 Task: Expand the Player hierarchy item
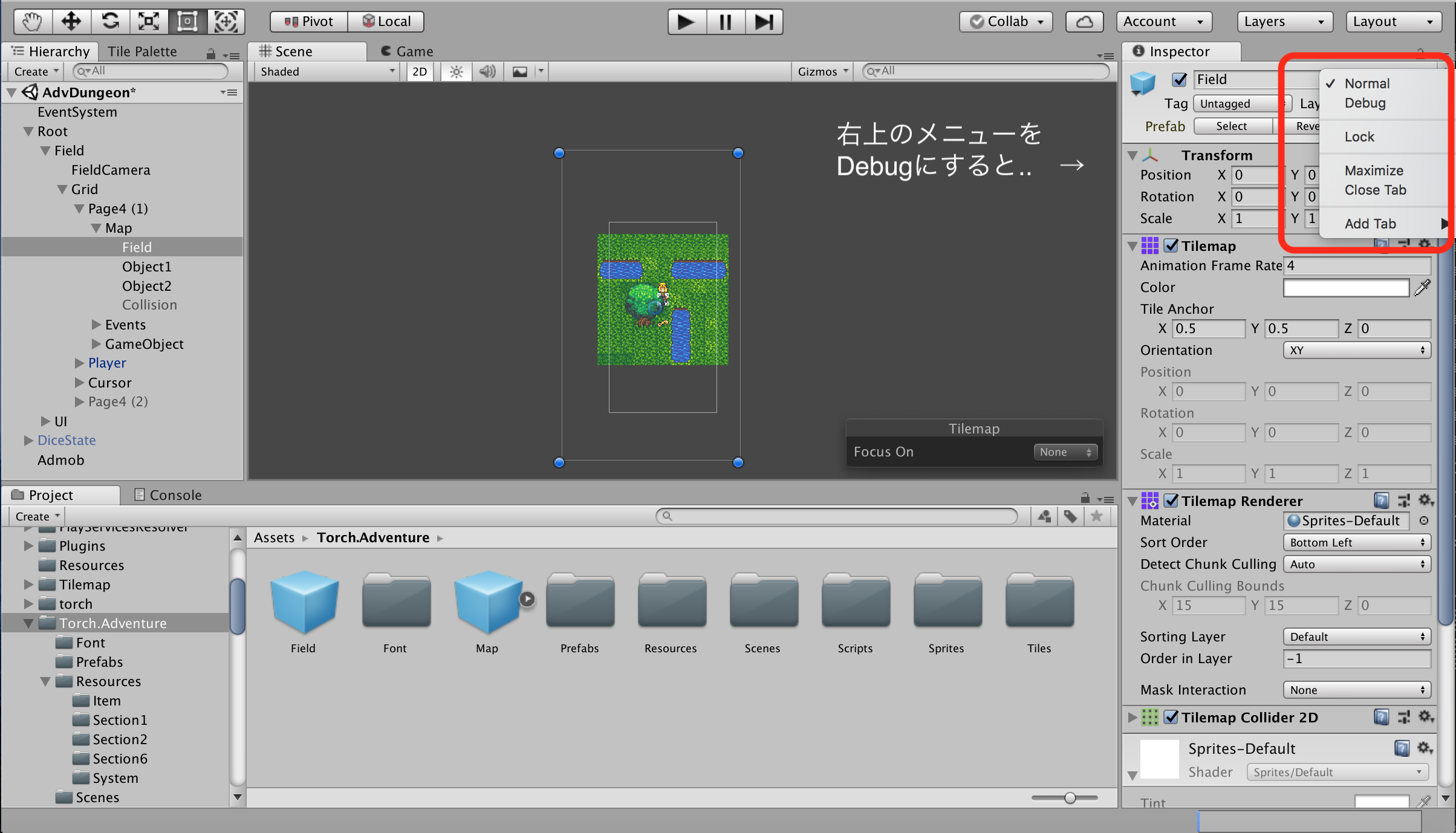pyautogui.click(x=79, y=363)
